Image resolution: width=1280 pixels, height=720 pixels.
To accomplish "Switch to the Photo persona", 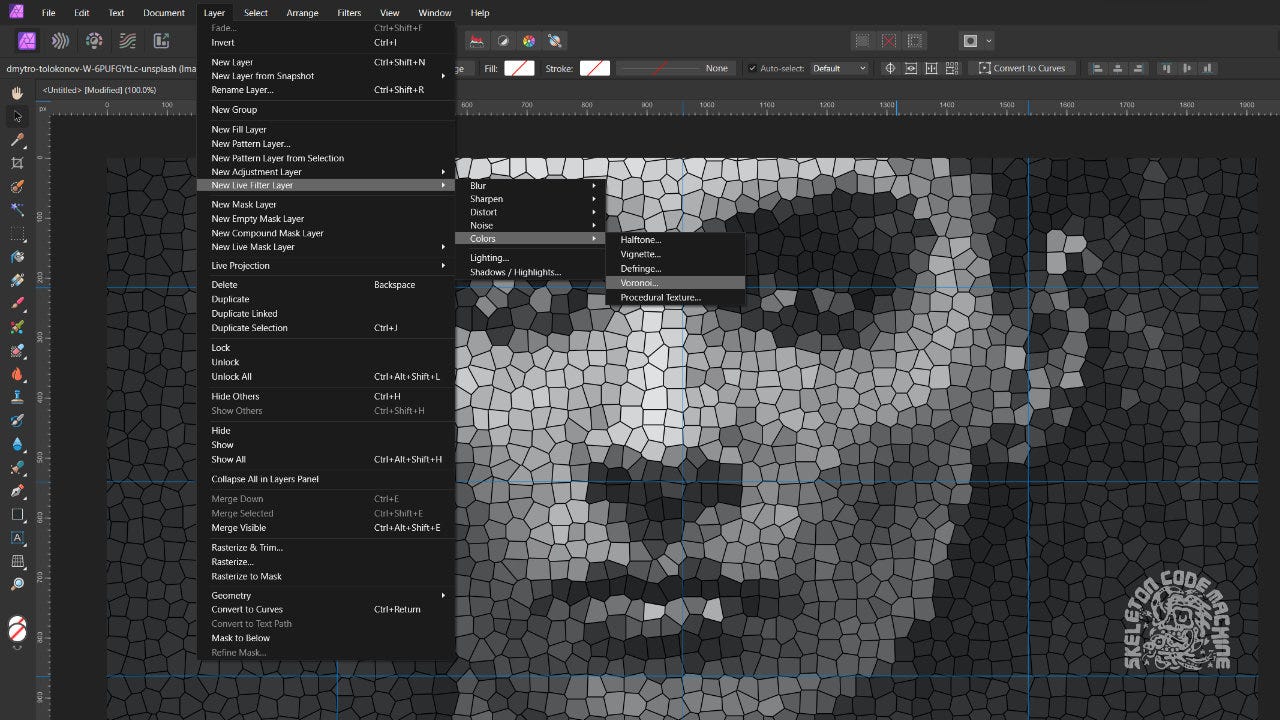I will click(28, 41).
